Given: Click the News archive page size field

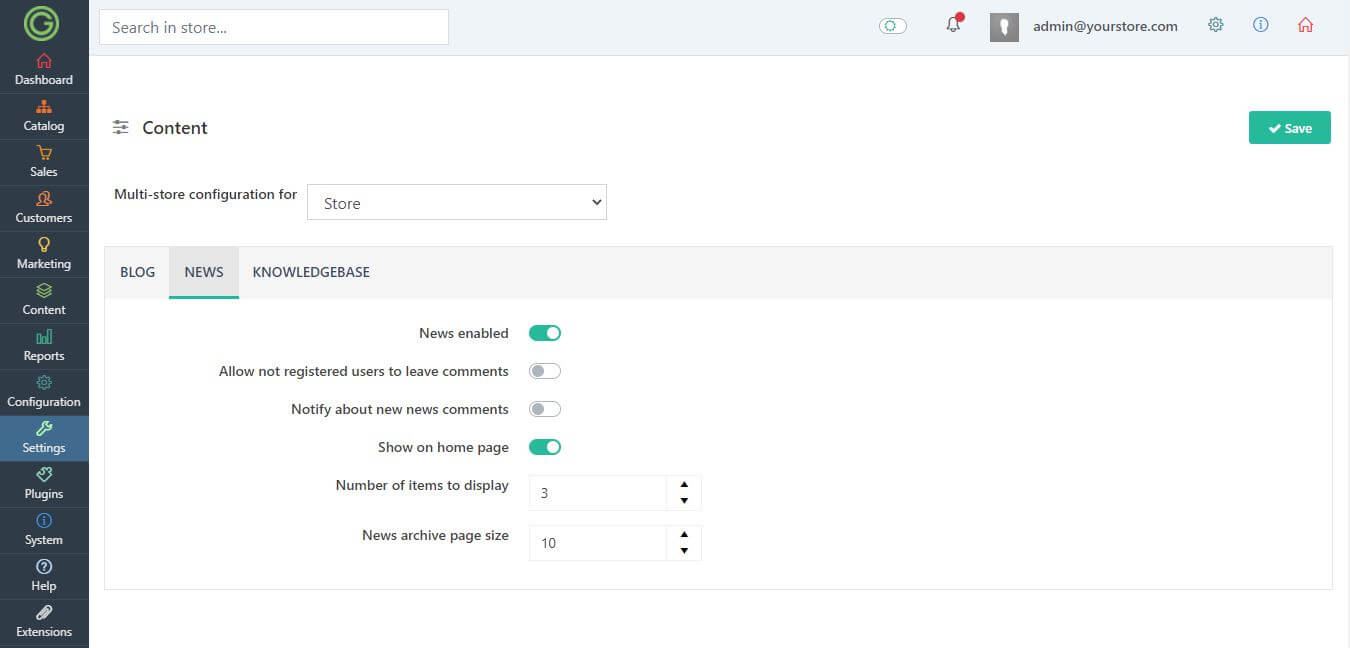Looking at the screenshot, I should click(598, 543).
